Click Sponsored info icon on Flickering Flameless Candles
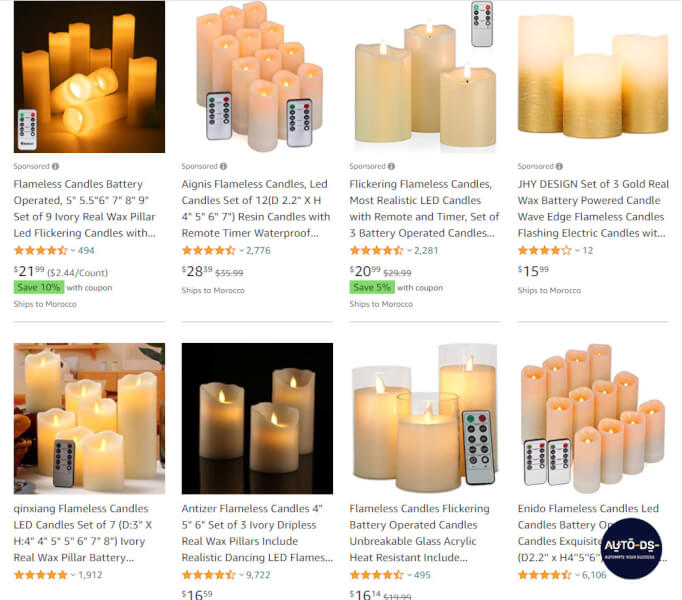 (391, 166)
